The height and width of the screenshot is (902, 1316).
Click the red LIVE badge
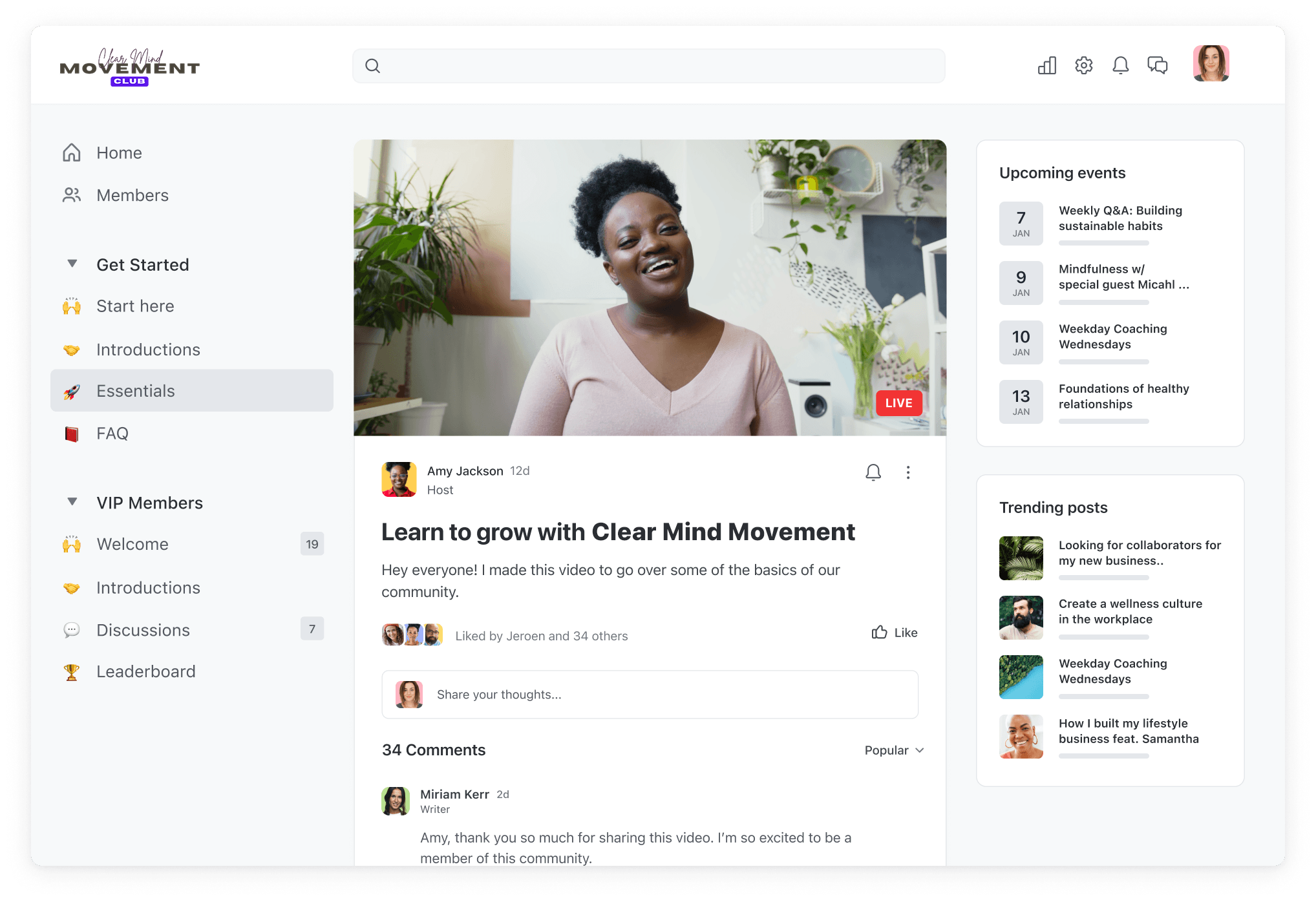(x=898, y=403)
